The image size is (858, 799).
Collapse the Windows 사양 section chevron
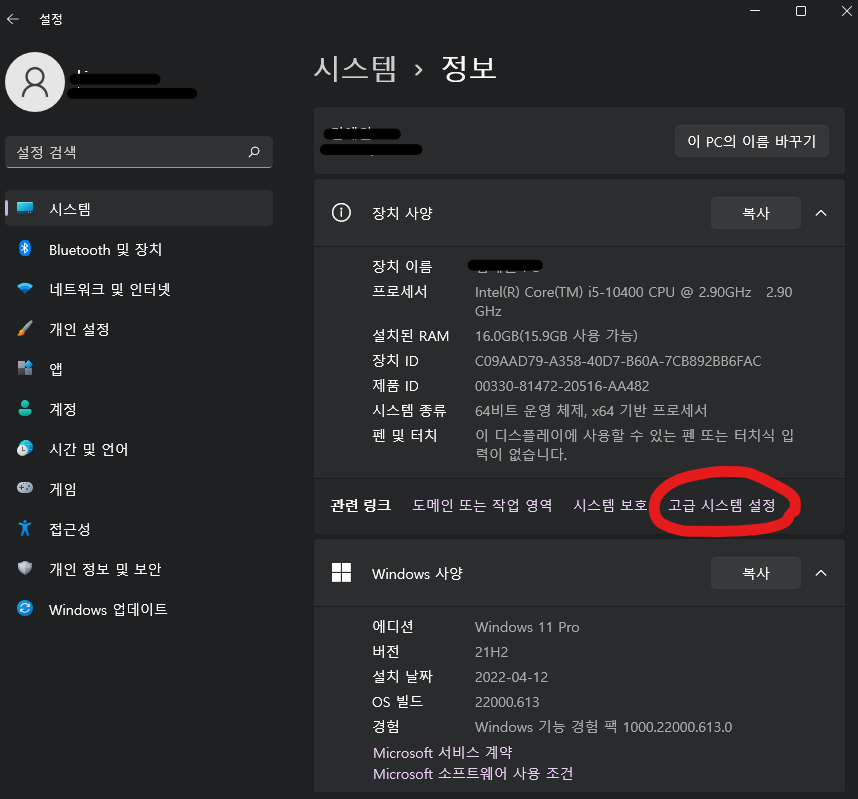coord(821,573)
